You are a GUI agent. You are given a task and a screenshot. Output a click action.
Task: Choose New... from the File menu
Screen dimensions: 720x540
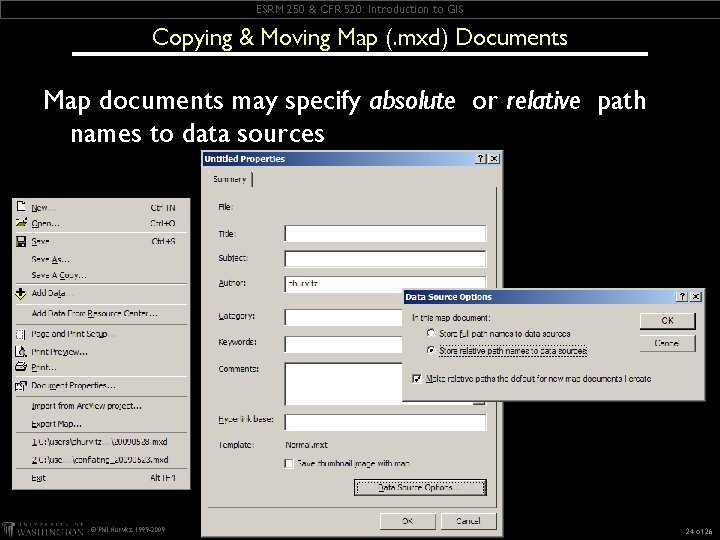[x=103, y=208]
